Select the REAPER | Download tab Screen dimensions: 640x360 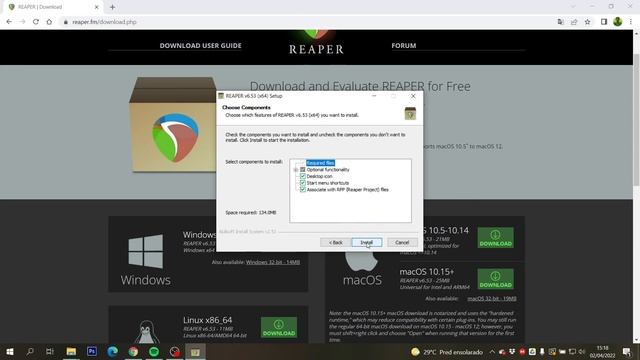coord(53,7)
